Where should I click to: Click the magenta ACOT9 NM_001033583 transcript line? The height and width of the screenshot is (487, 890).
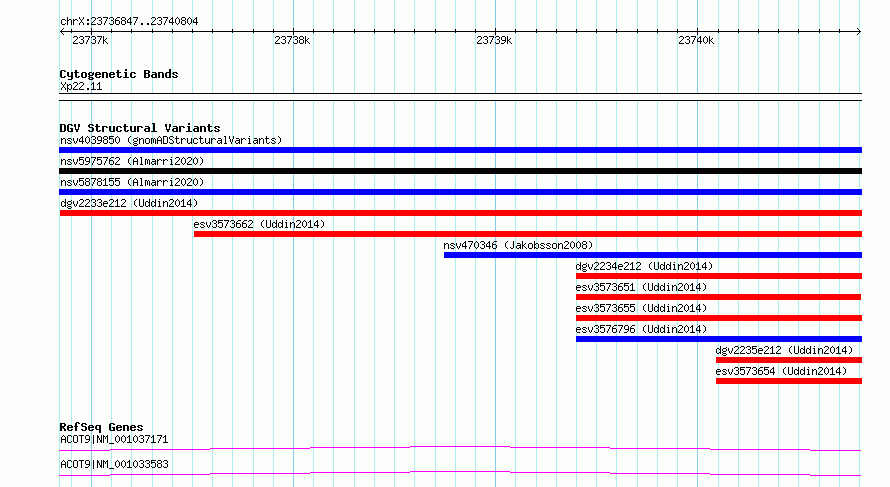tap(460, 473)
